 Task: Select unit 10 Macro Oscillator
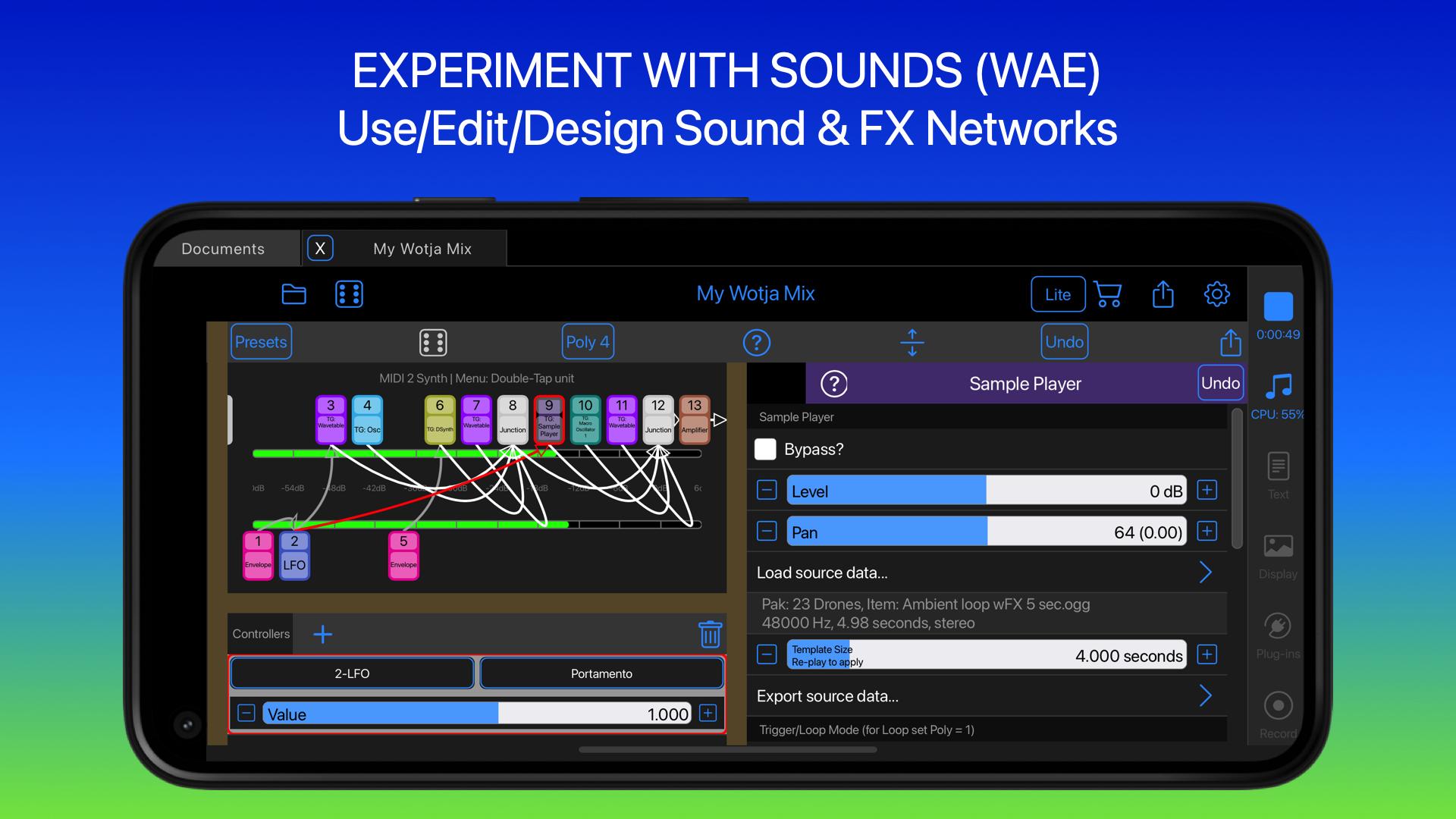(x=585, y=419)
